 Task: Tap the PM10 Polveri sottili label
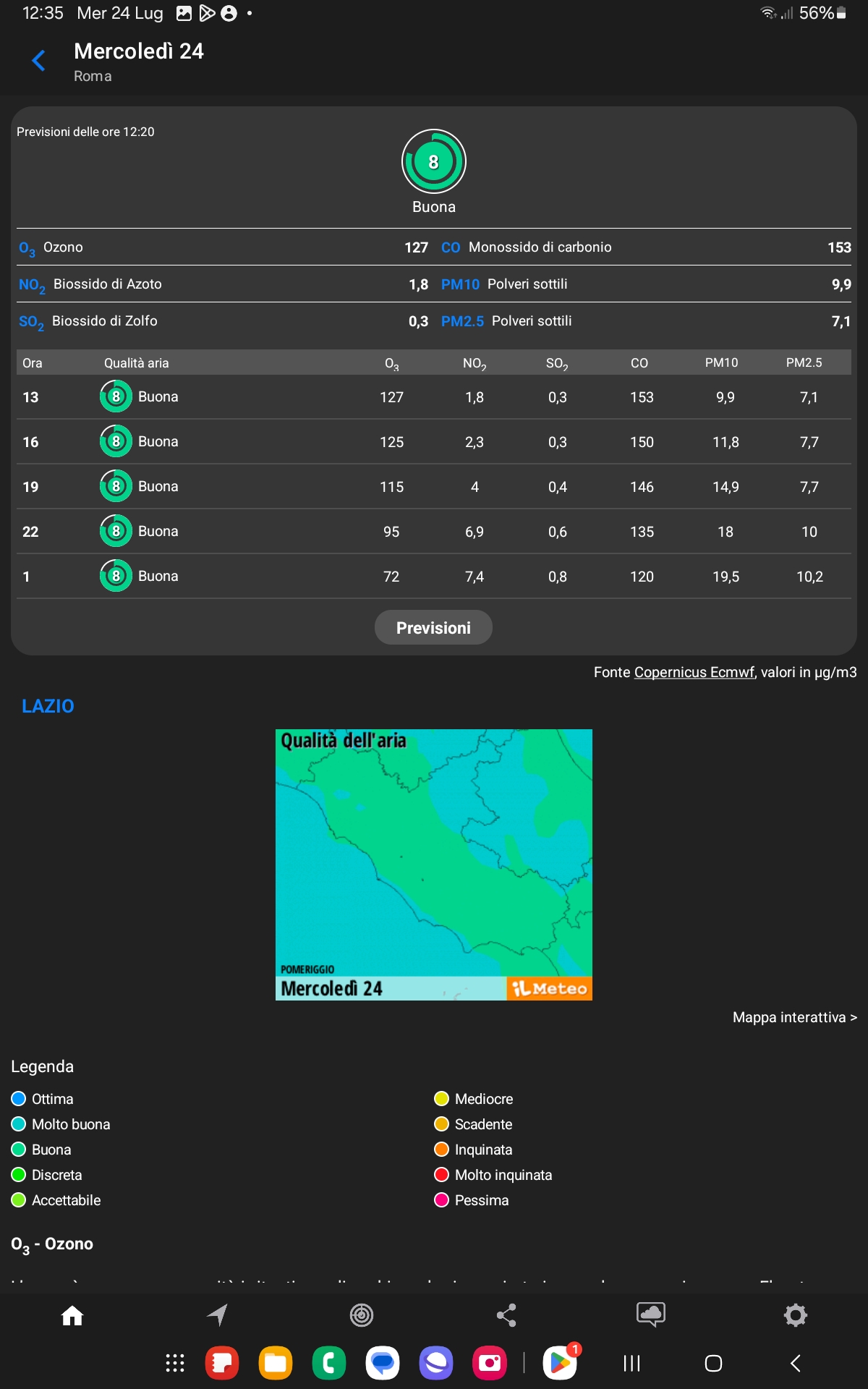pyautogui.click(x=504, y=284)
